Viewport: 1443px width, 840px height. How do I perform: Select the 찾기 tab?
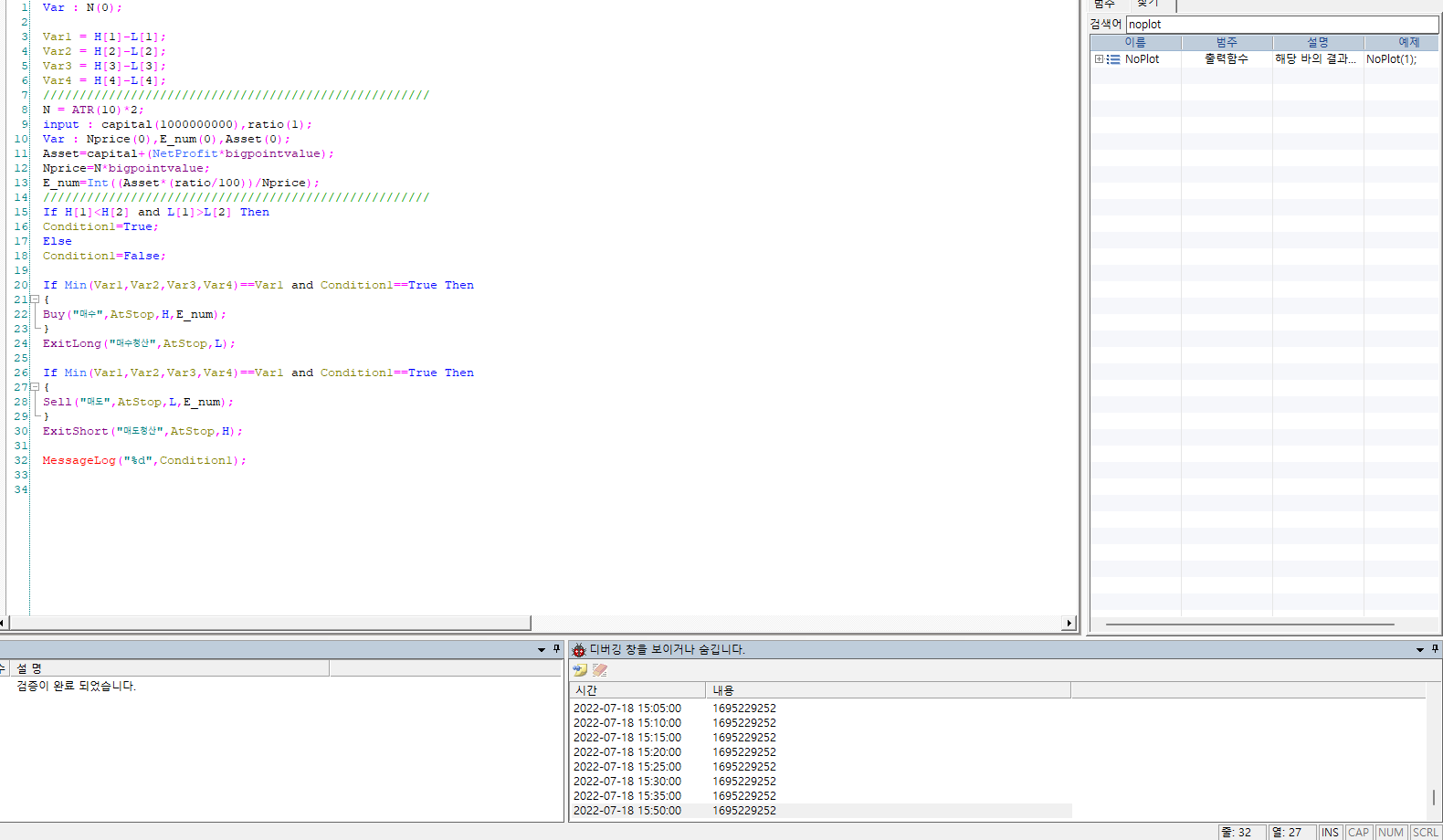pos(1148,5)
